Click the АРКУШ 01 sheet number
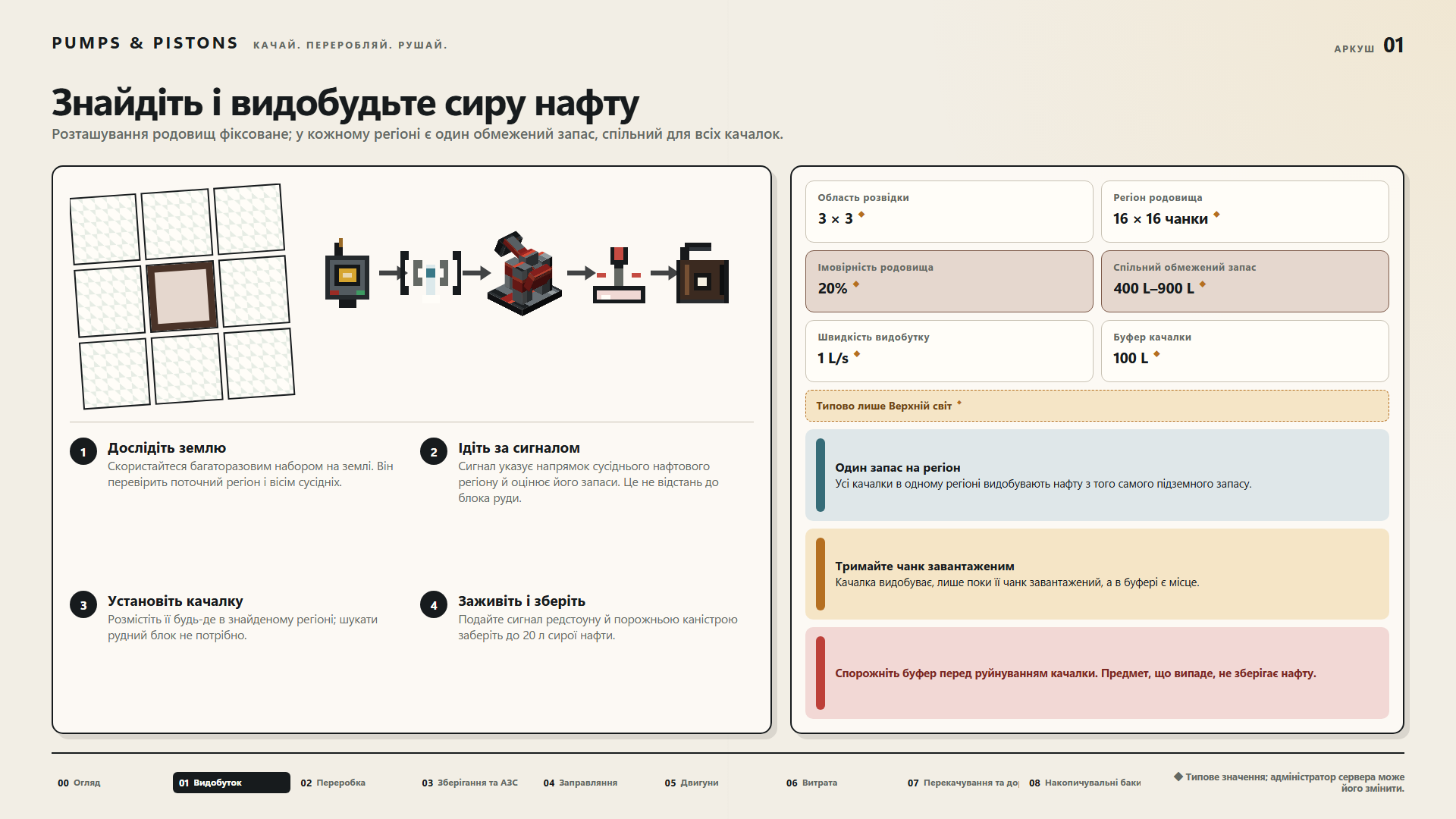This screenshot has width=1456, height=819. [x=1369, y=45]
